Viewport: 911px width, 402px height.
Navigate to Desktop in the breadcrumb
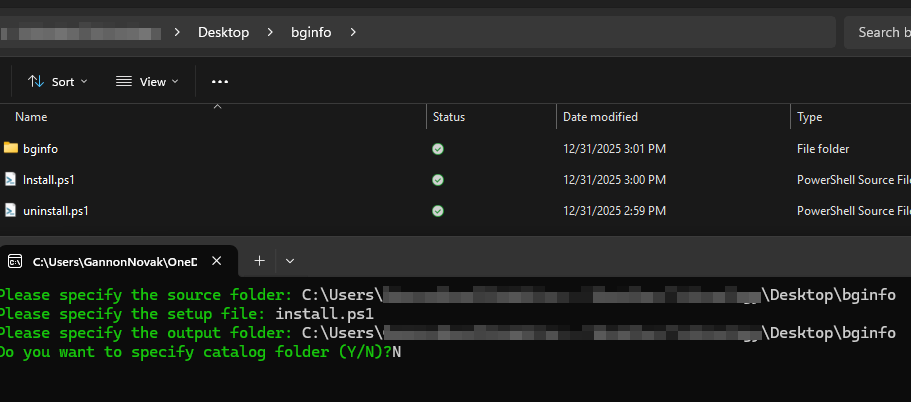[223, 32]
